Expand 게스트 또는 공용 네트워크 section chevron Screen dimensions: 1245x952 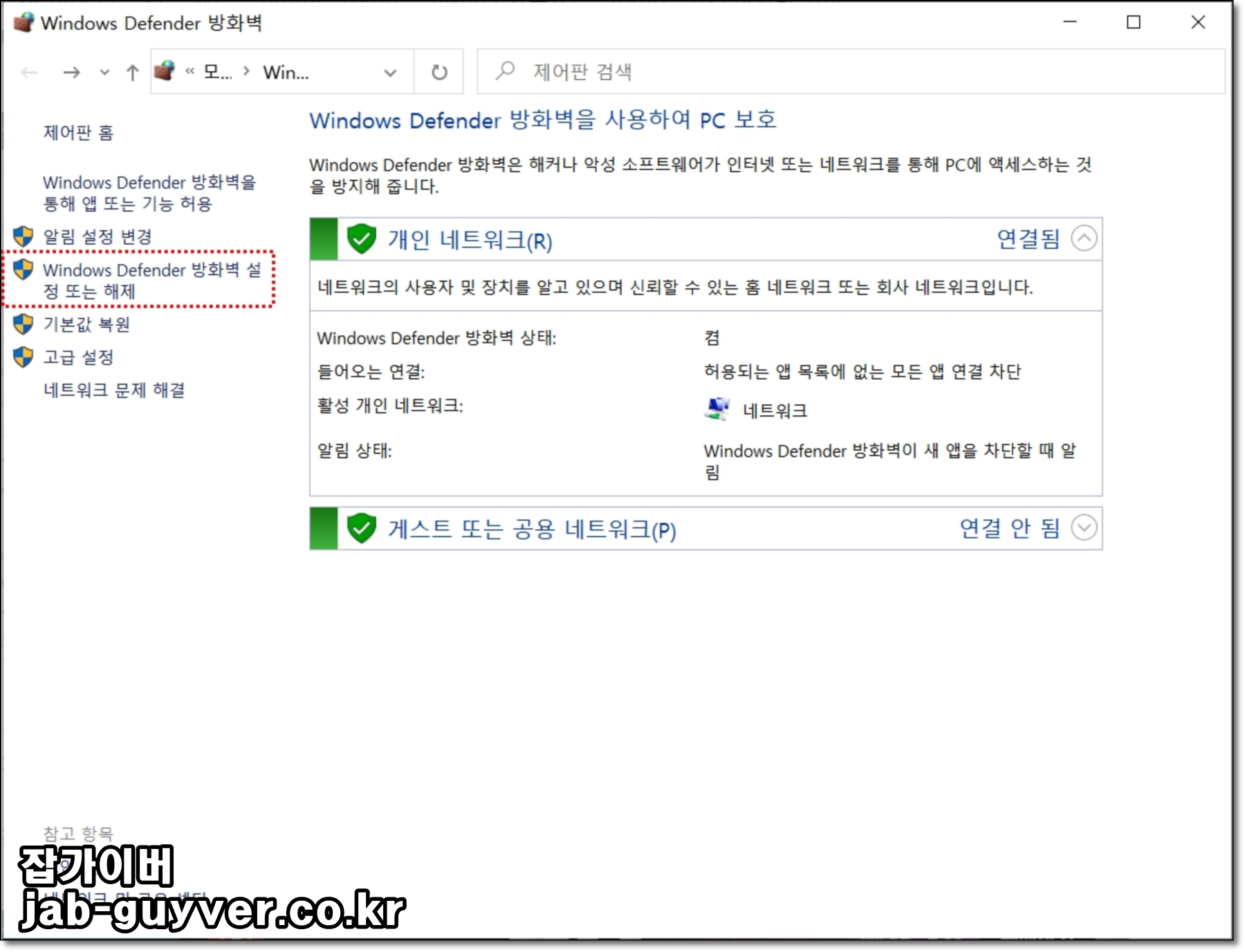(1084, 528)
